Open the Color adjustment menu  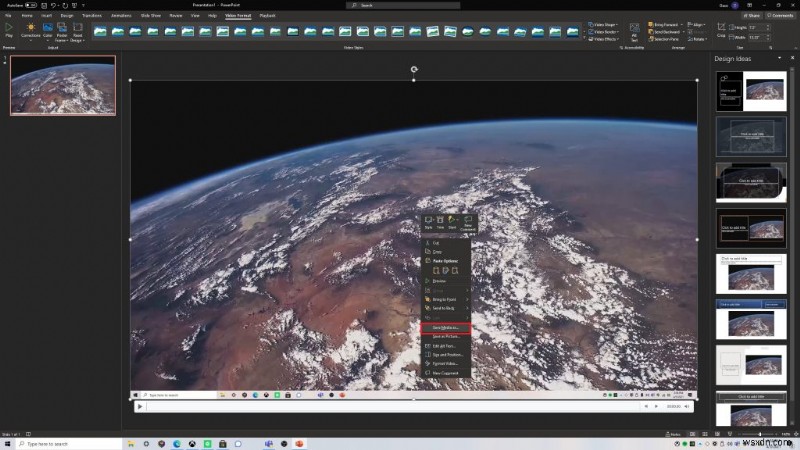(47, 30)
